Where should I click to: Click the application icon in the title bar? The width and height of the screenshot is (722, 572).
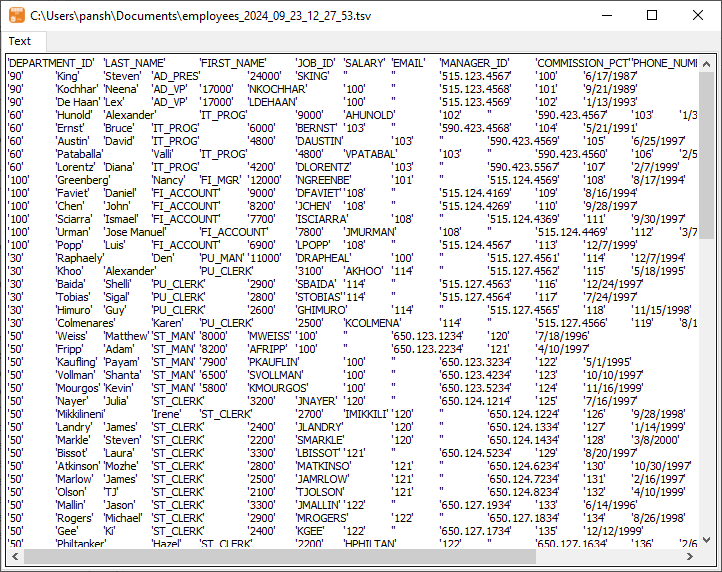click(x=16, y=16)
